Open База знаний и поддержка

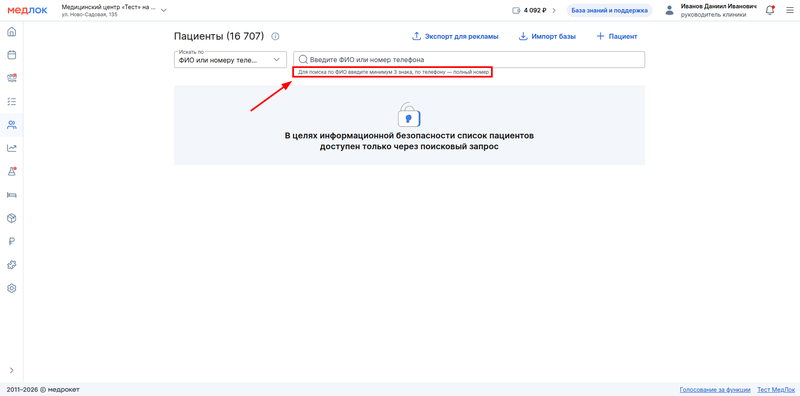coord(609,10)
